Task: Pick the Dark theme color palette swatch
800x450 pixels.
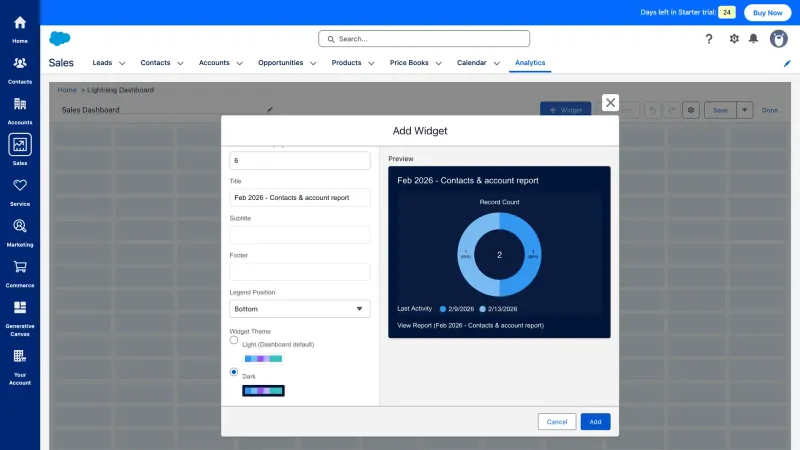Action: pyautogui.click(x=263, y=391)
